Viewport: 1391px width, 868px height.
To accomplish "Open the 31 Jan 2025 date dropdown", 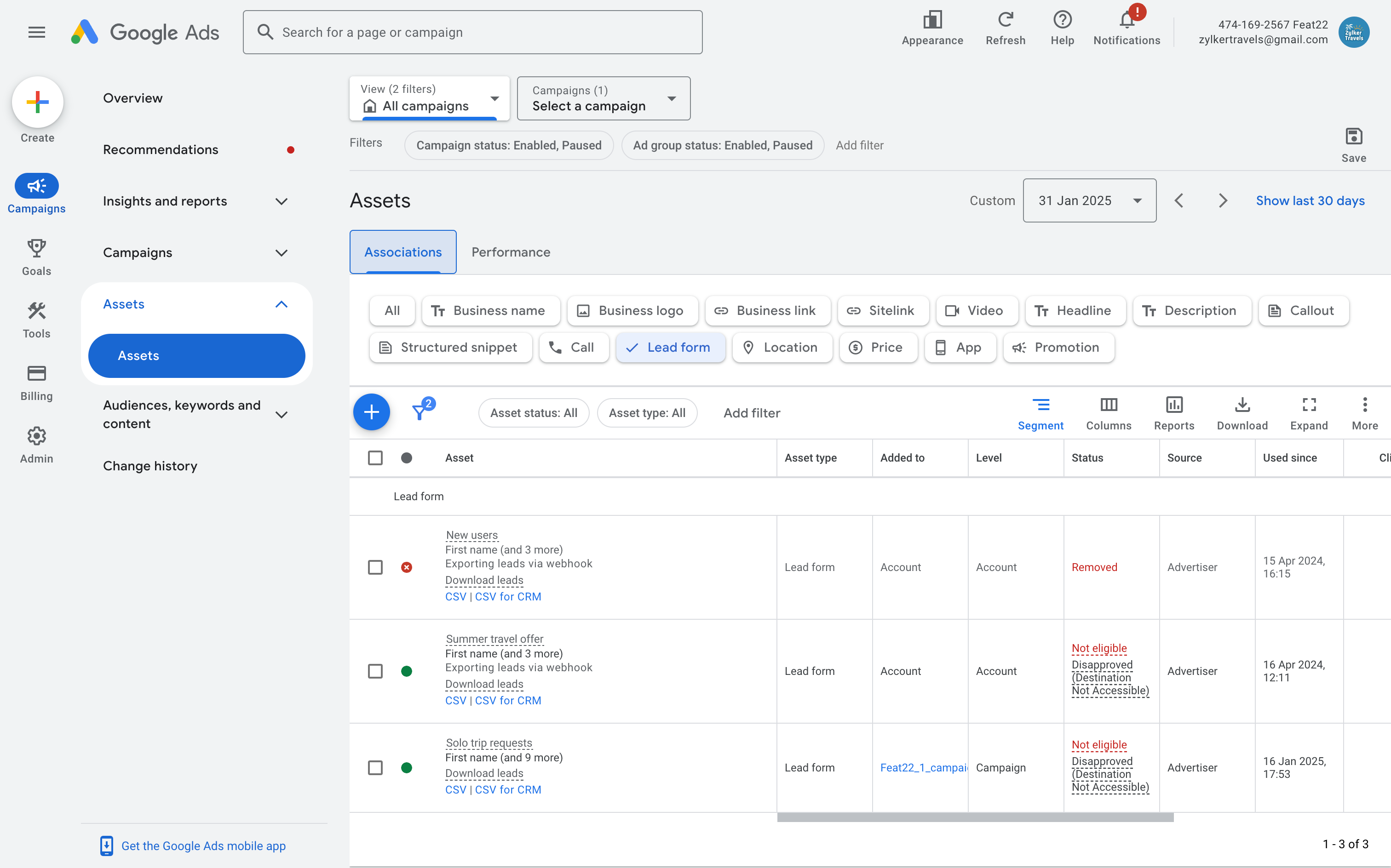I will point(1089,200).
